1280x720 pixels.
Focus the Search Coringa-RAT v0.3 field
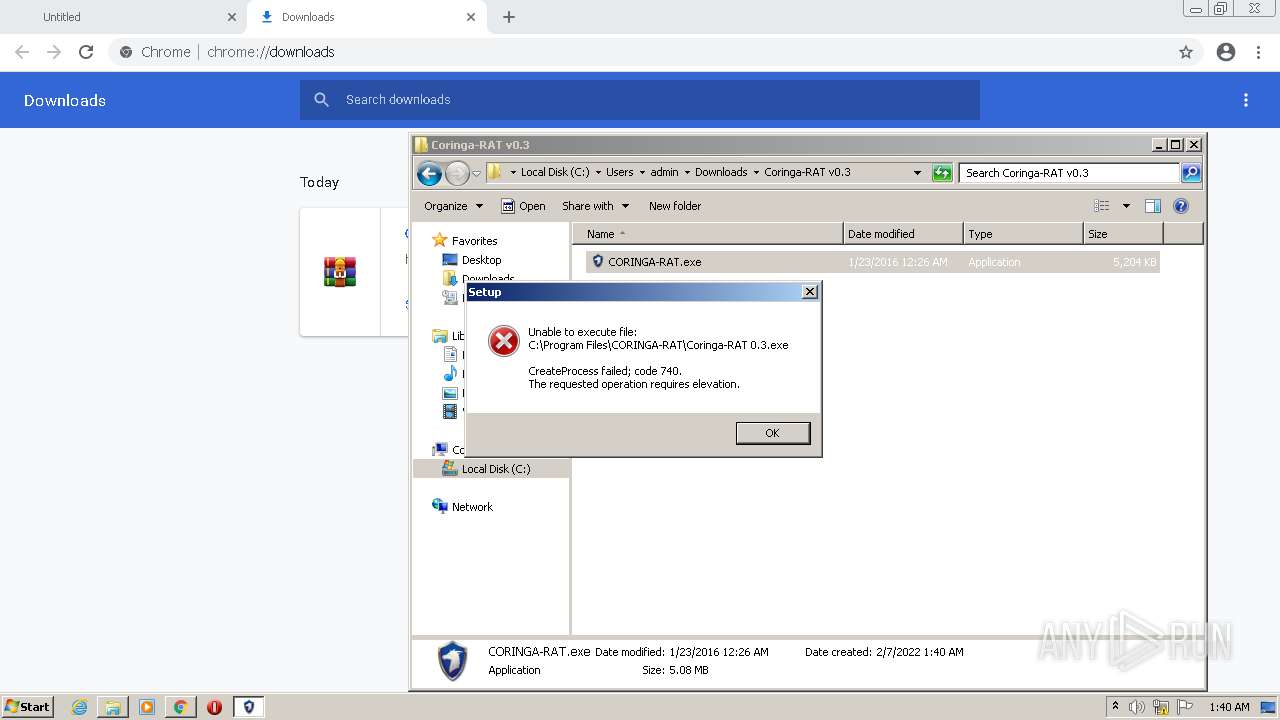click(x=1069, y=173)
